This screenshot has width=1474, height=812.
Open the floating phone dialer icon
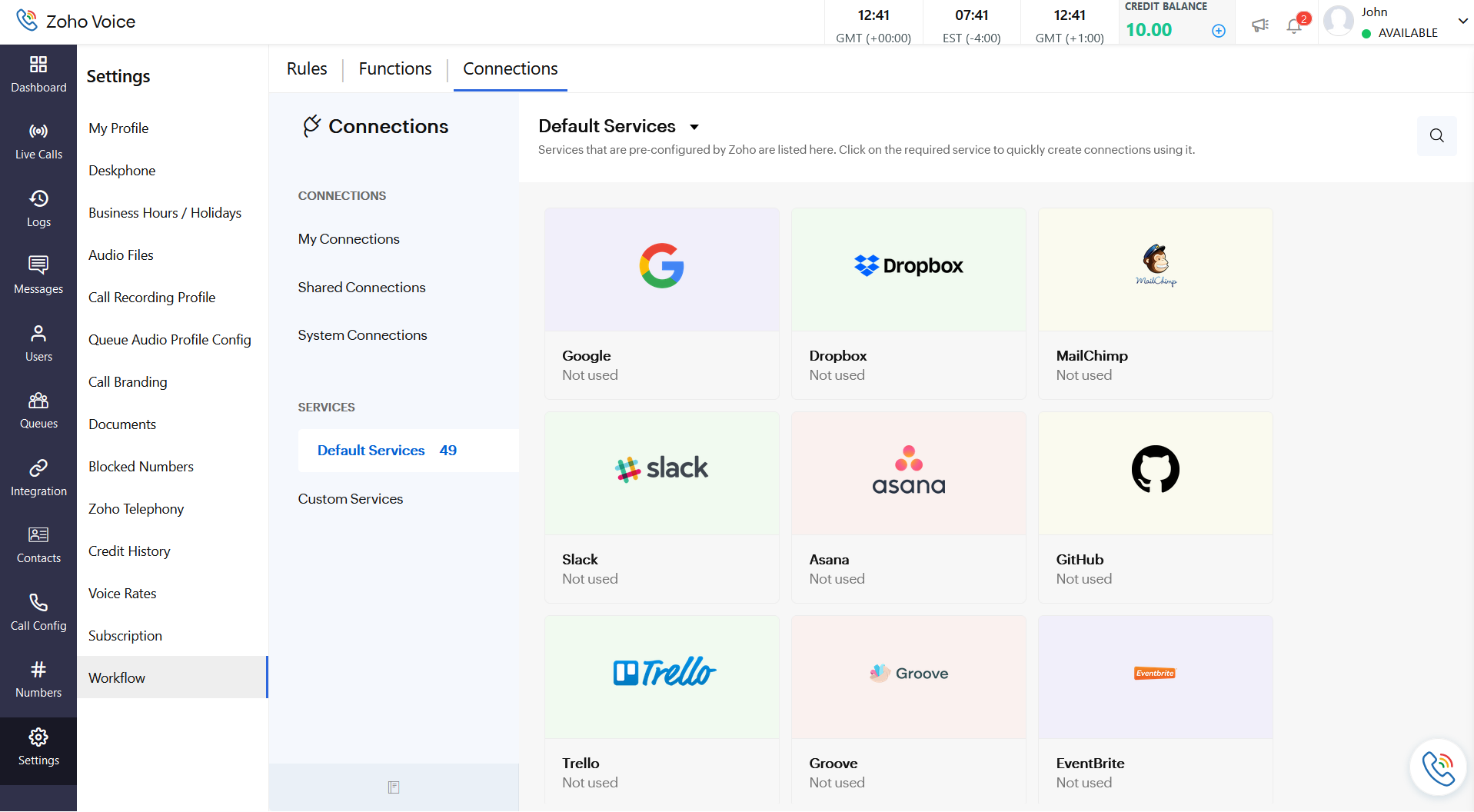[x=1437, y=767]
